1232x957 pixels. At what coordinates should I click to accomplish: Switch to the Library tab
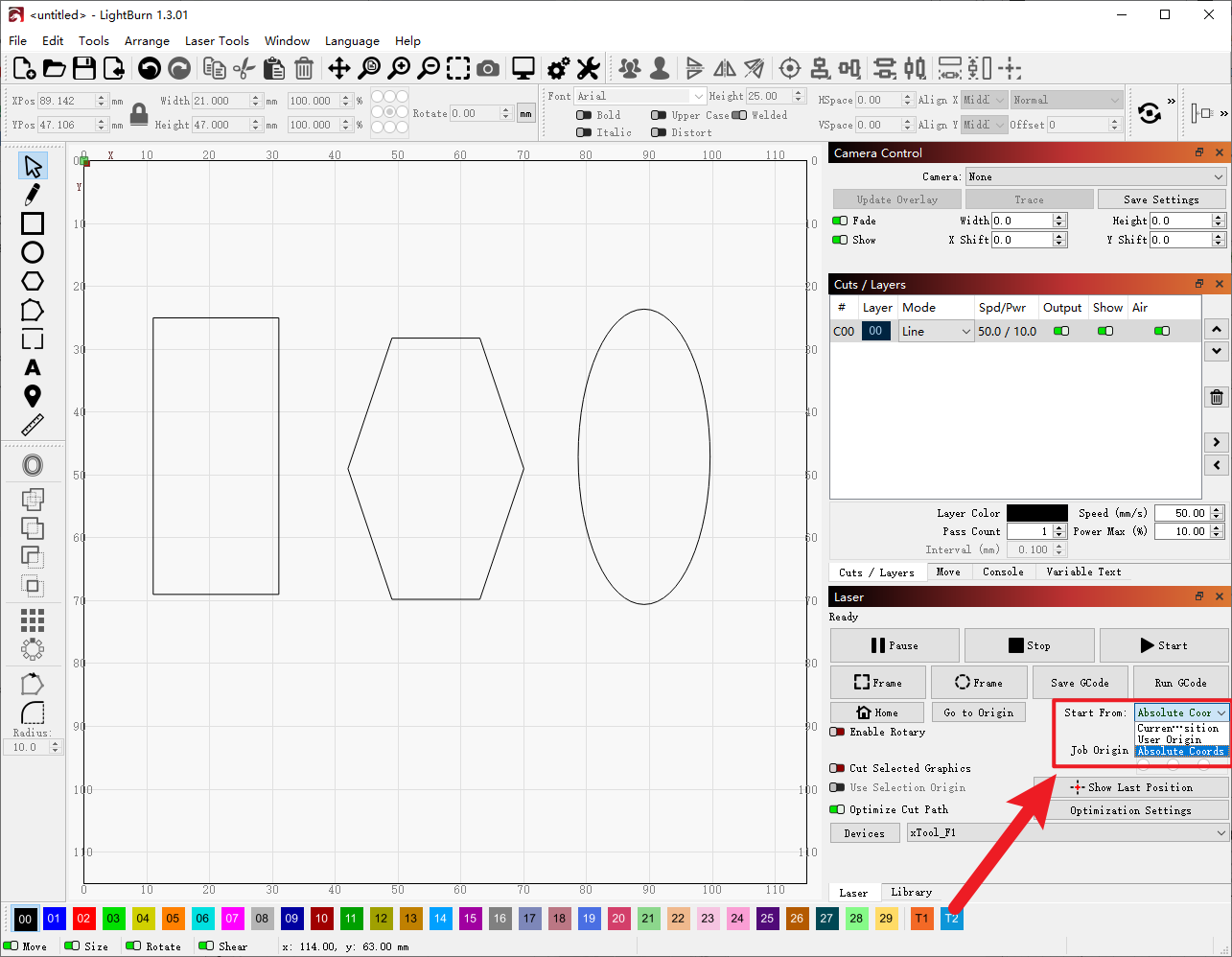tap(911, 892)
